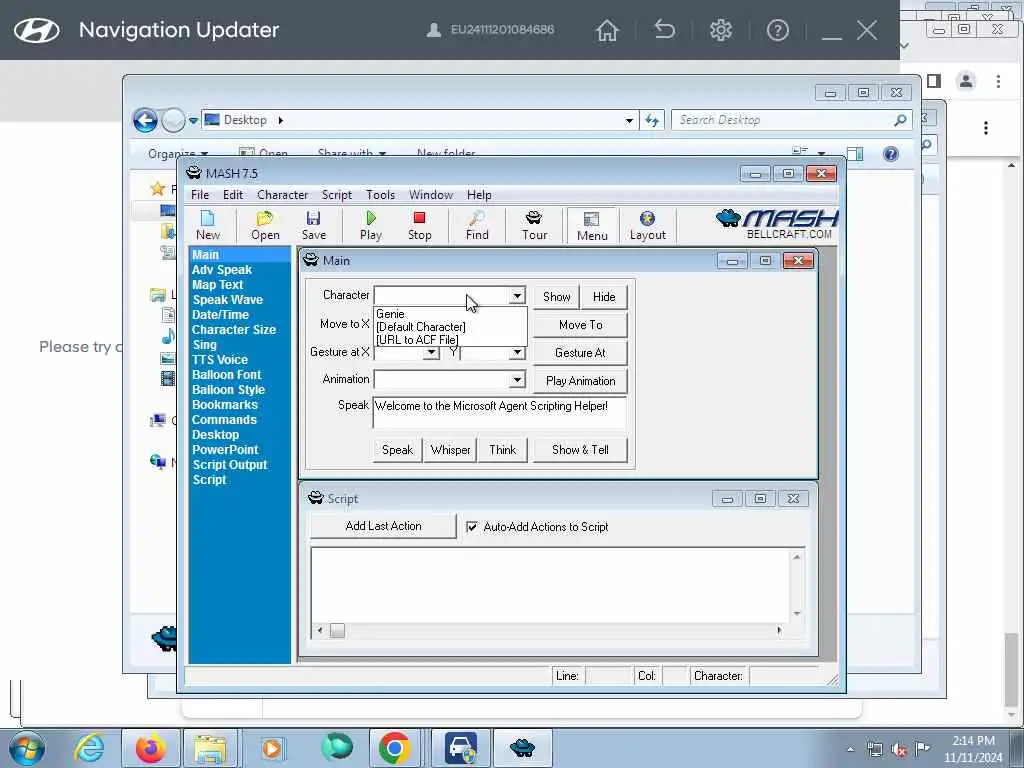This screenshot has width=1024, height=768.
Task: Open Find tool in MASH toolbar
Action: click(477, 225)
